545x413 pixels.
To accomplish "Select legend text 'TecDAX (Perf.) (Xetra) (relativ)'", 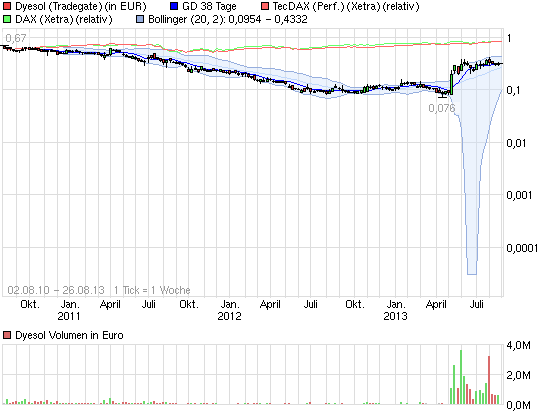I will tap(346, 6).
